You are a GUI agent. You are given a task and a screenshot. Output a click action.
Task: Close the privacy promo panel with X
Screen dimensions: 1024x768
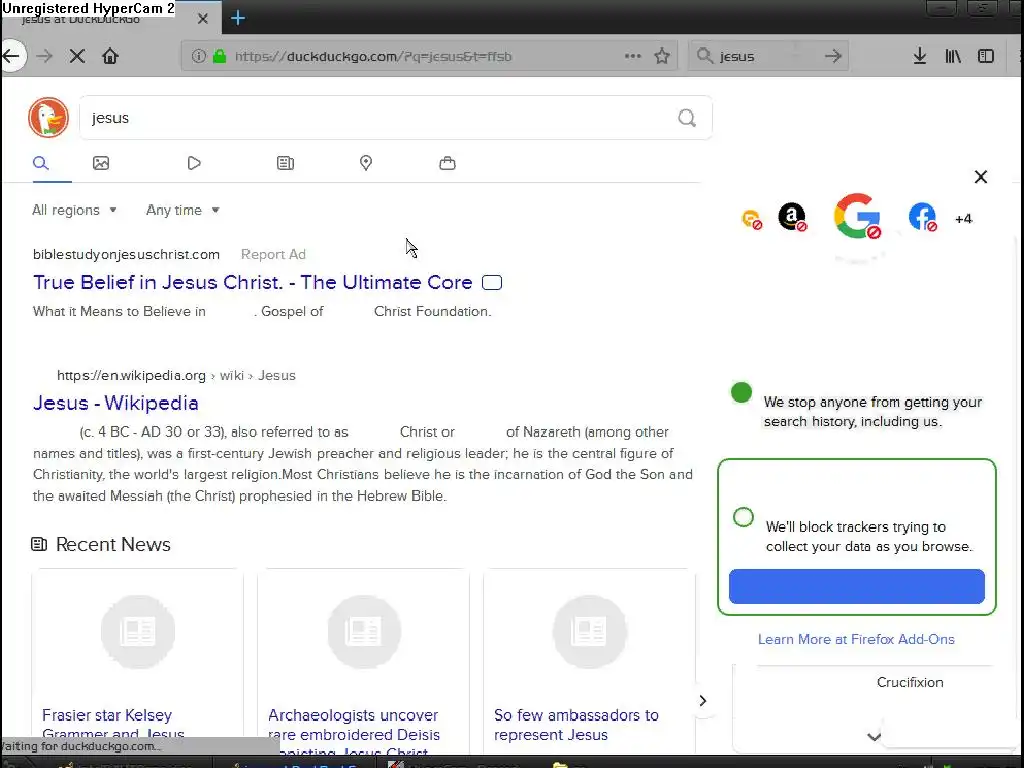980,177
